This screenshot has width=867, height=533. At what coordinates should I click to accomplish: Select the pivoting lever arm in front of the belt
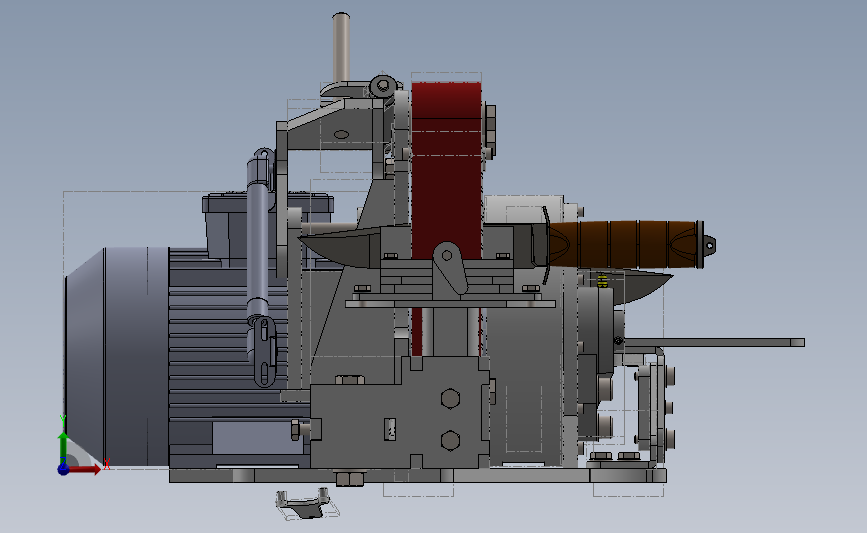[450, 268]
